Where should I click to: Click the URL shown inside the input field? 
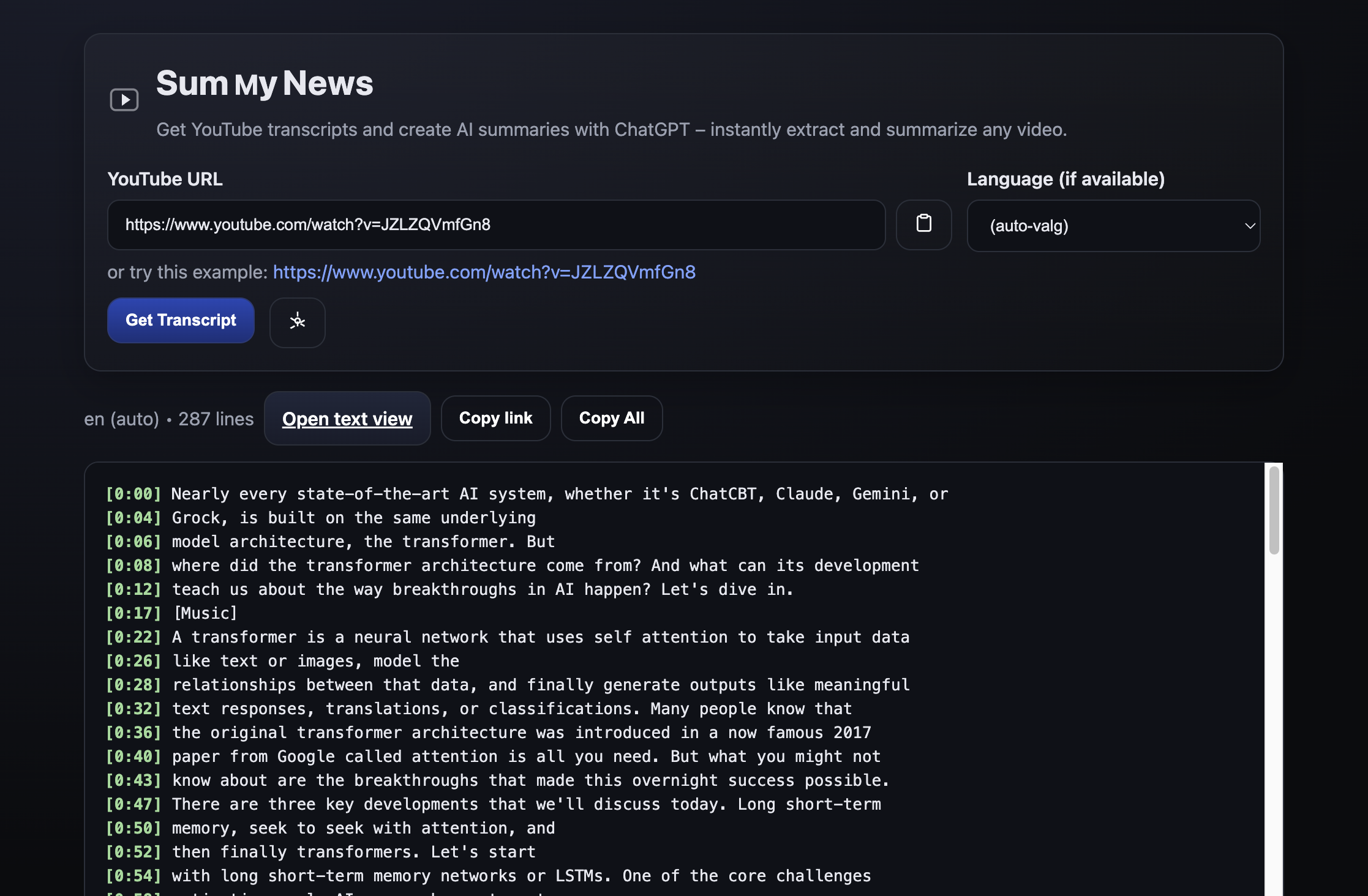tap(307, 225)
